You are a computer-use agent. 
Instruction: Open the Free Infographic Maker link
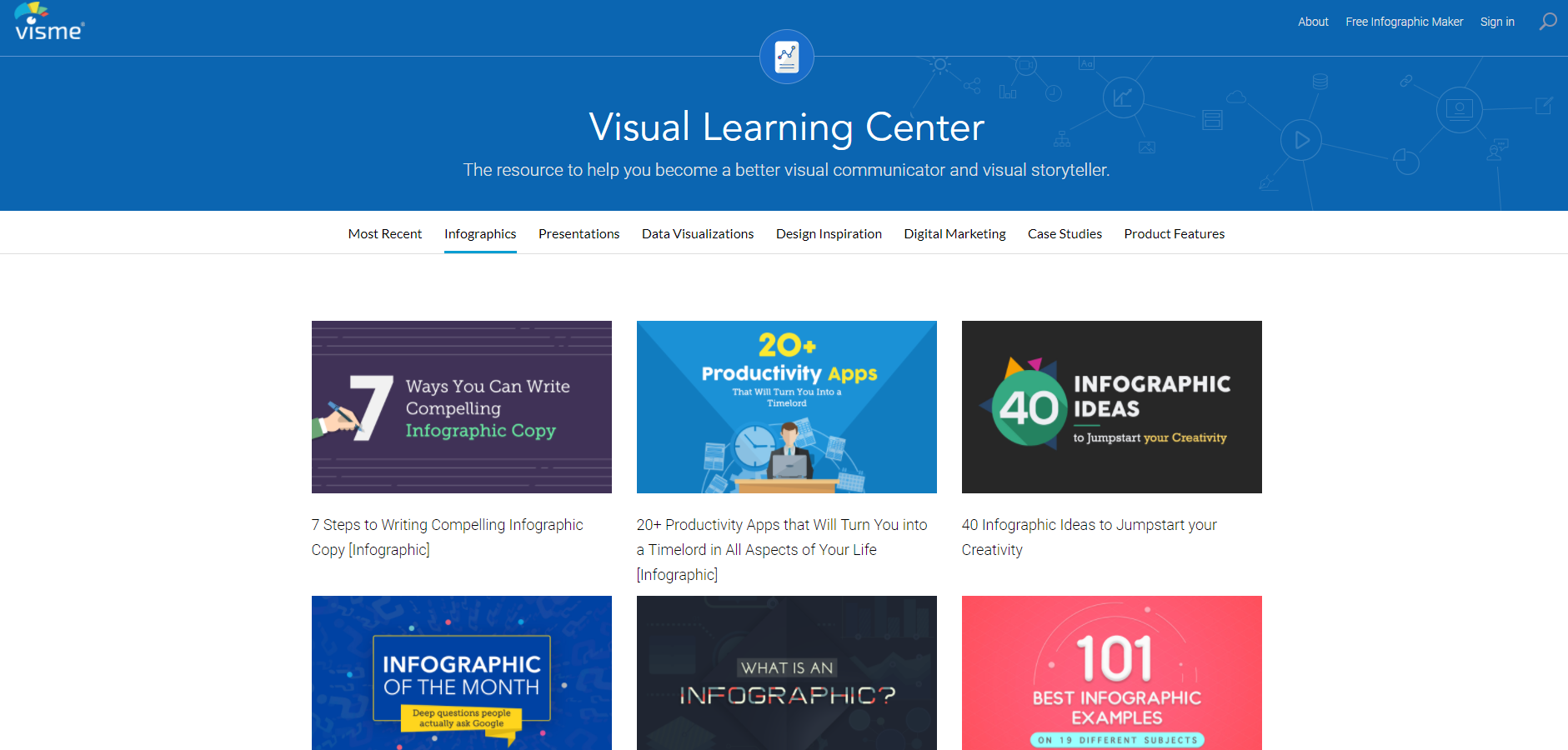click(1404, 22)
